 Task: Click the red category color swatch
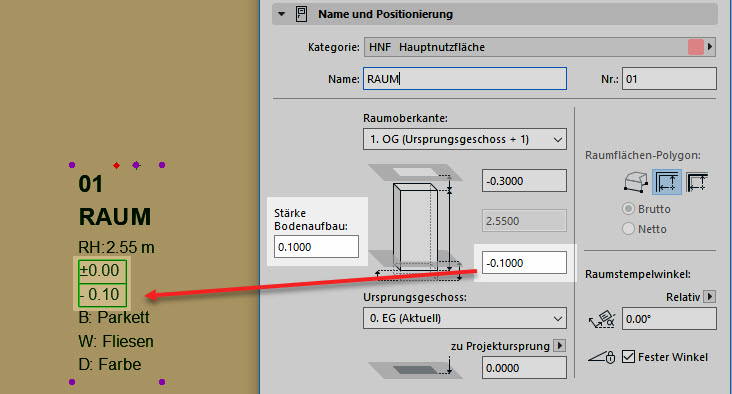coord(696,47)
